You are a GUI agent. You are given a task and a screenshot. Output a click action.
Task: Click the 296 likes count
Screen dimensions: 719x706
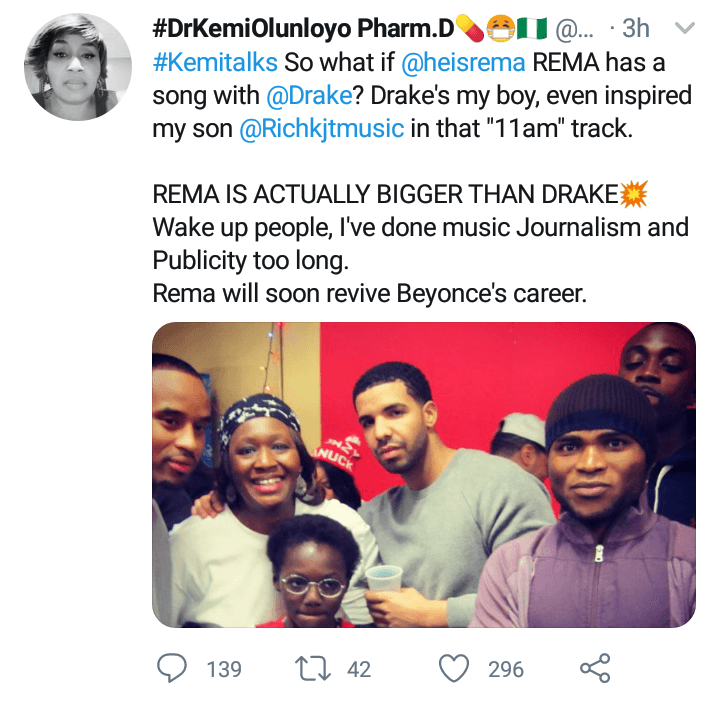(506, 668)
